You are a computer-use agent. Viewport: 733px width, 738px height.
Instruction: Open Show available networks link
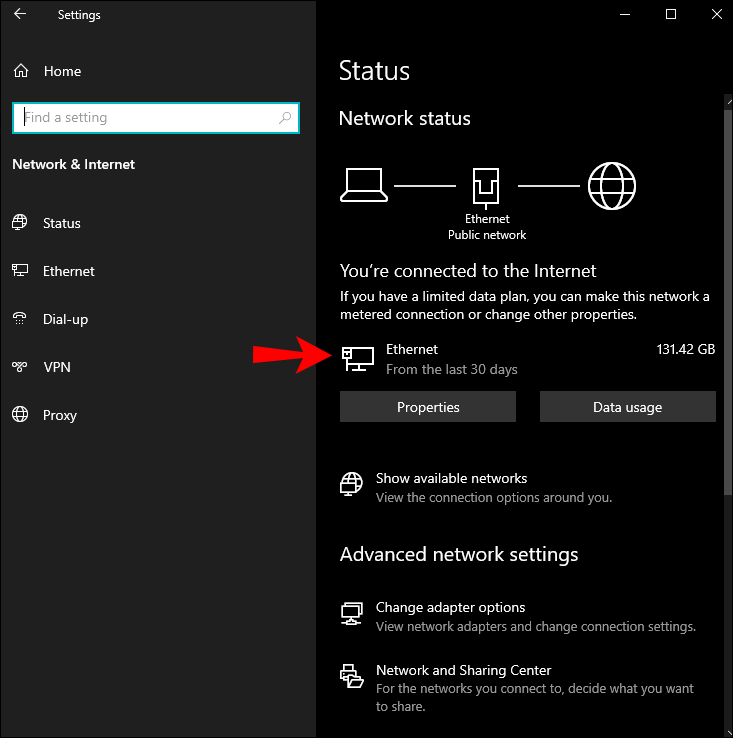(x=451, y=478)
